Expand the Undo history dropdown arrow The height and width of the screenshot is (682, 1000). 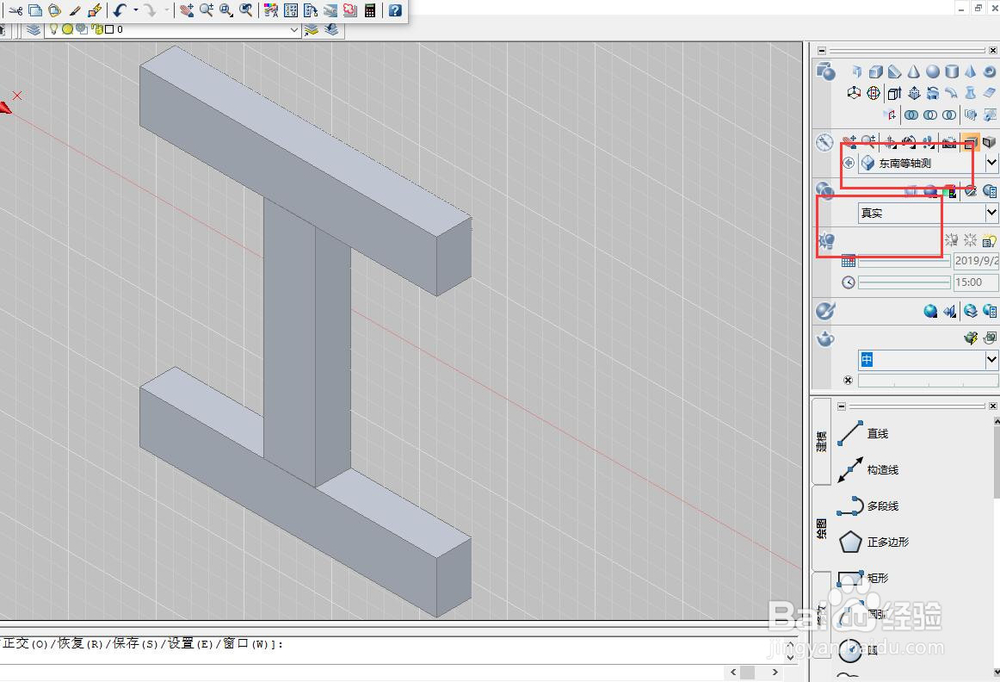coord(136,10)
